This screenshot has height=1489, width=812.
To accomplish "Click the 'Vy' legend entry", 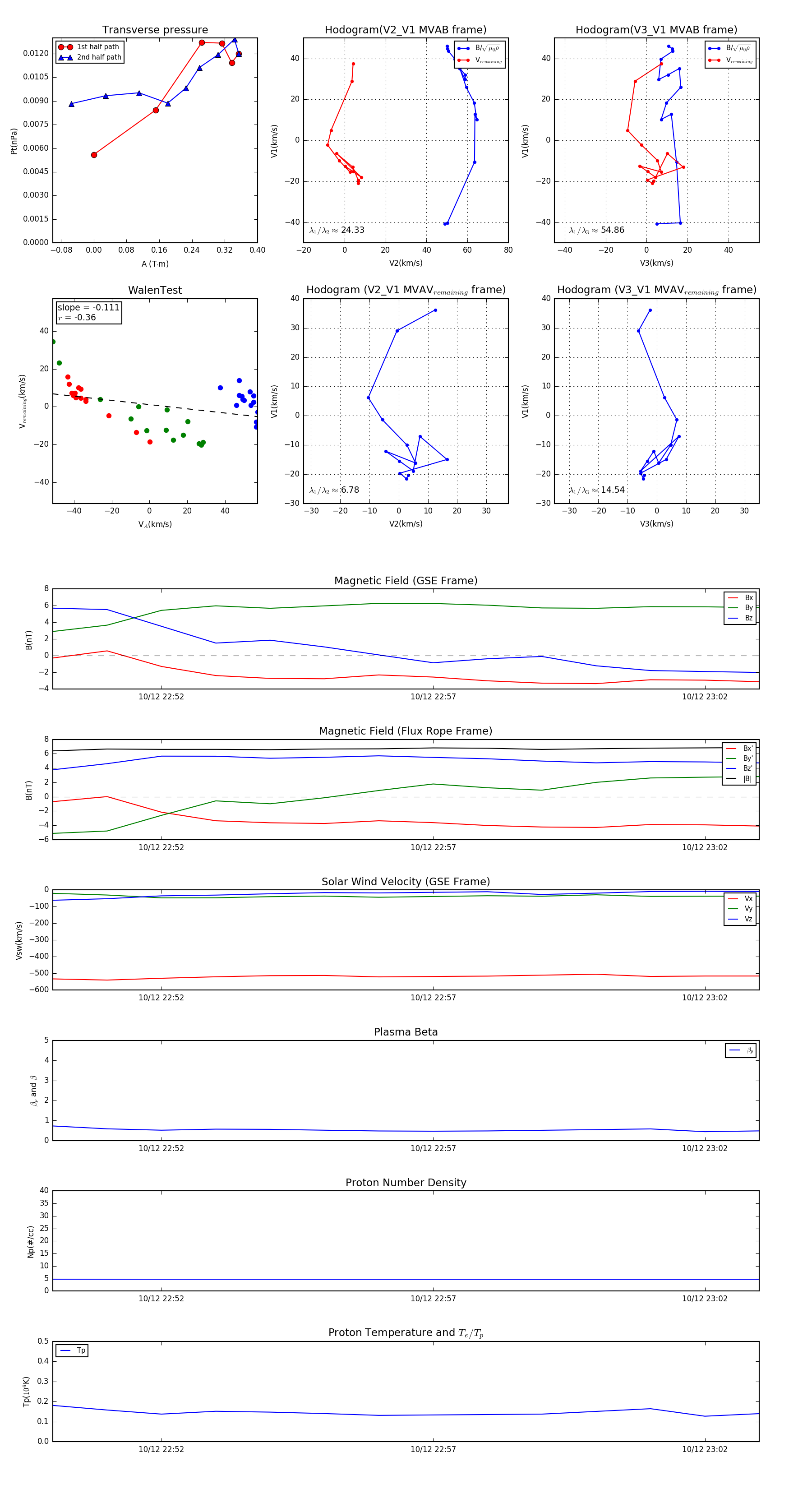I will (x=740, y=909).
